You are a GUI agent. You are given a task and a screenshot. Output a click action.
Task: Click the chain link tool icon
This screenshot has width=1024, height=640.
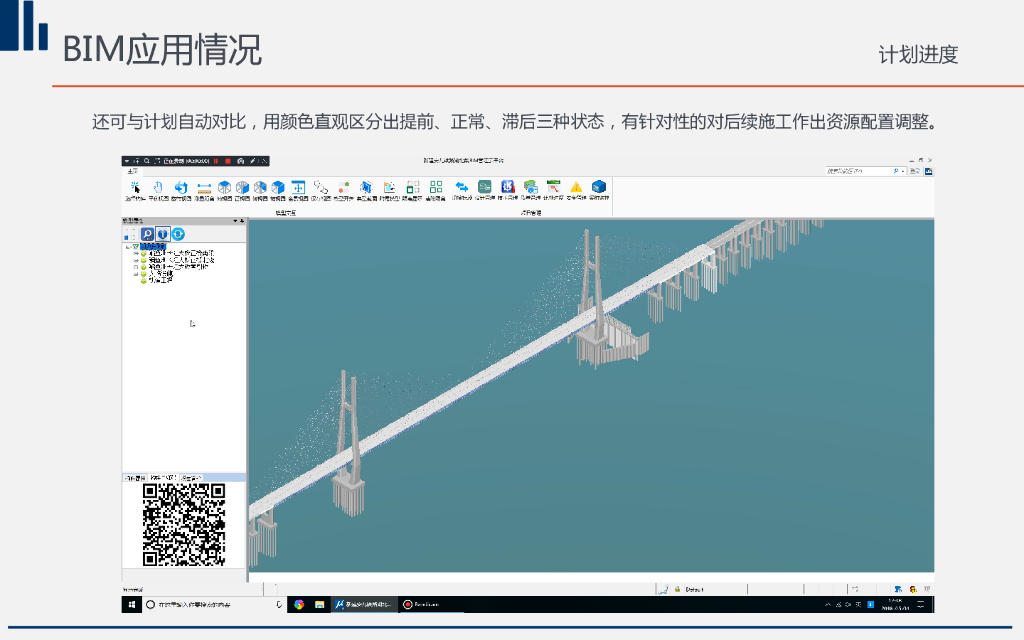320,187
